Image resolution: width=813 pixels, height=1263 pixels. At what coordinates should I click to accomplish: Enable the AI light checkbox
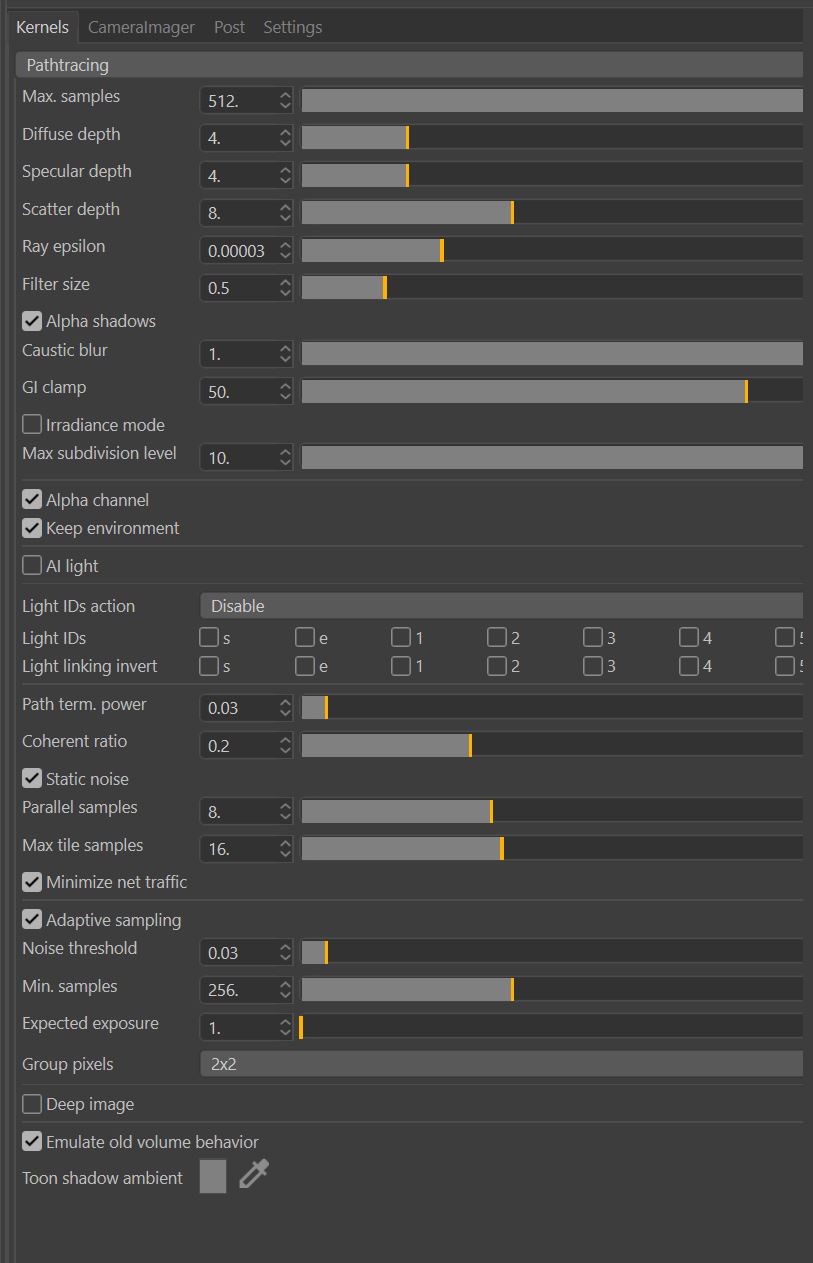[x=33, y=566]
